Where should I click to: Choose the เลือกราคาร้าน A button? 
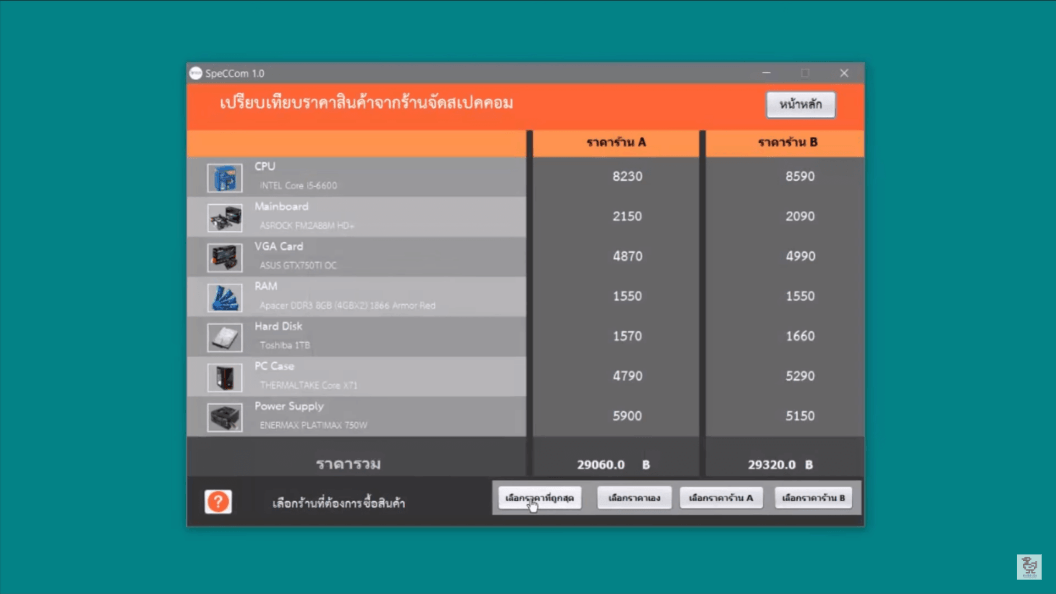pyautogui.click(x=720, y=498)
